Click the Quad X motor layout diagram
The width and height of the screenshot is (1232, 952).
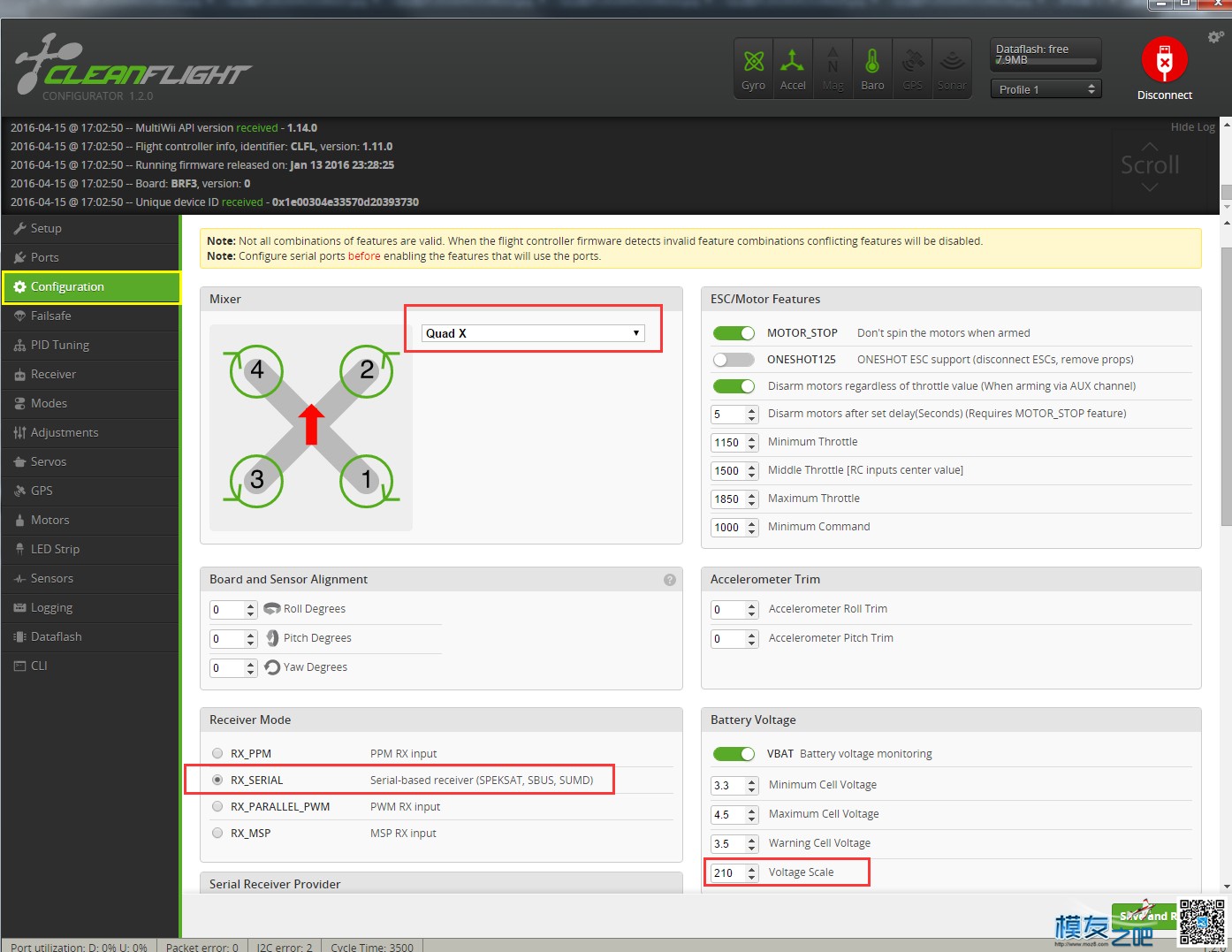tap(311, 428)
